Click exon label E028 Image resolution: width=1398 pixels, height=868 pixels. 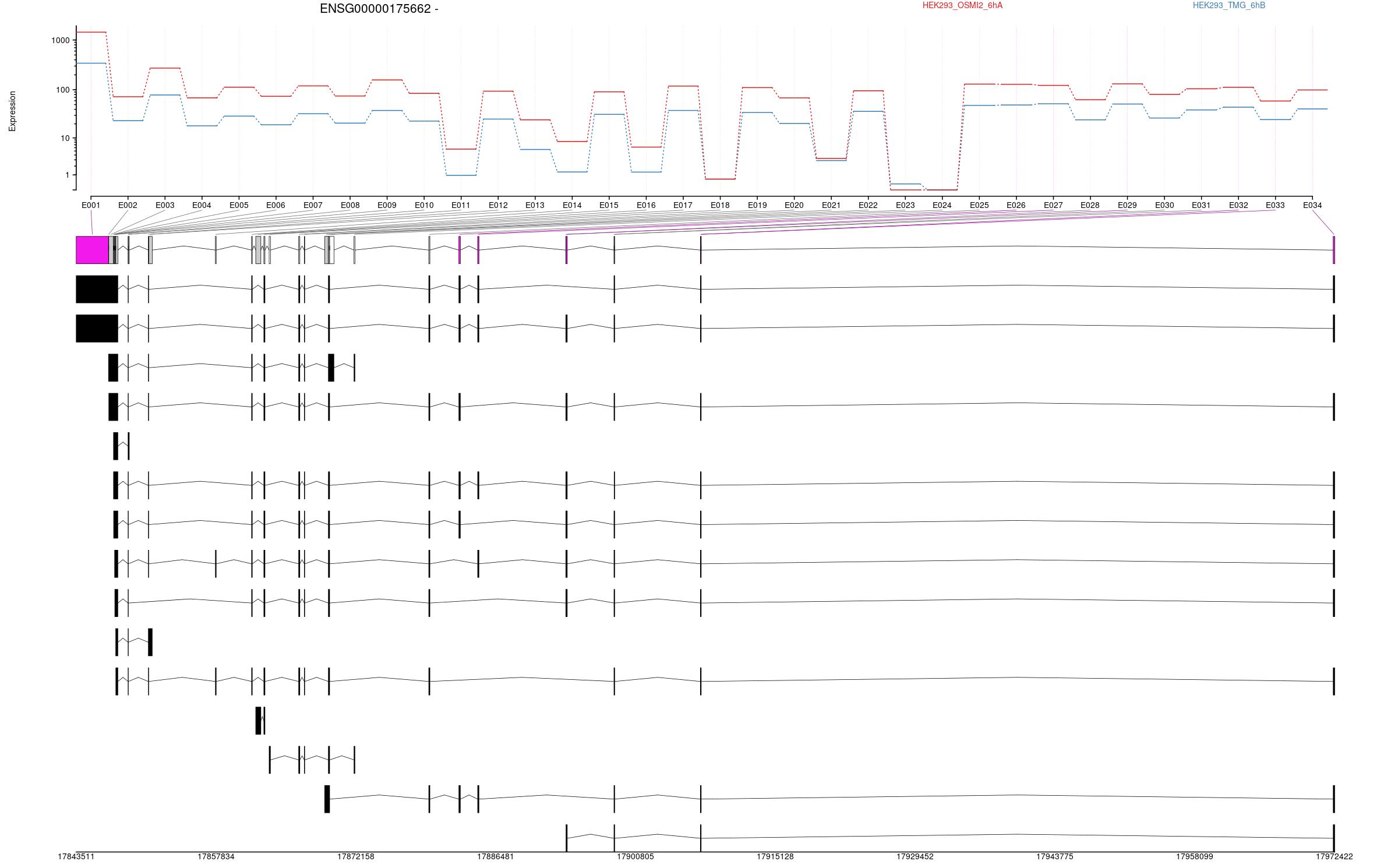click(x=1090, y=205)
